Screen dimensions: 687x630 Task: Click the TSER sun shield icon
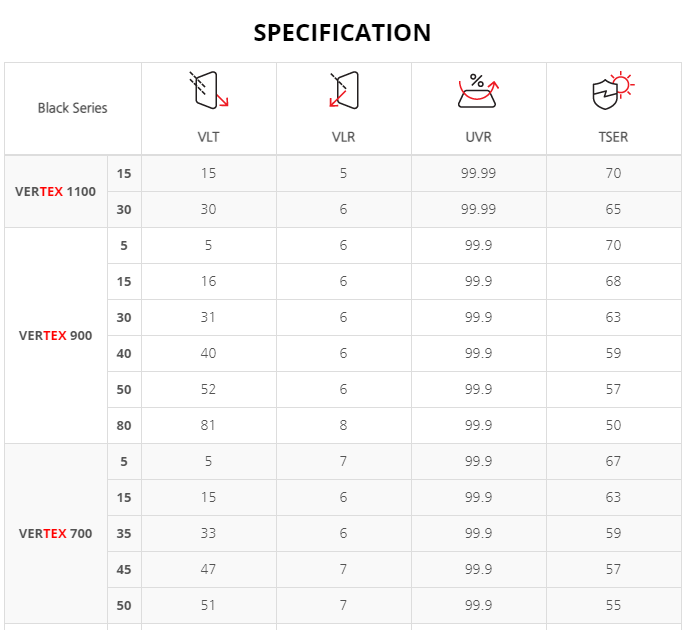[613, 90]
